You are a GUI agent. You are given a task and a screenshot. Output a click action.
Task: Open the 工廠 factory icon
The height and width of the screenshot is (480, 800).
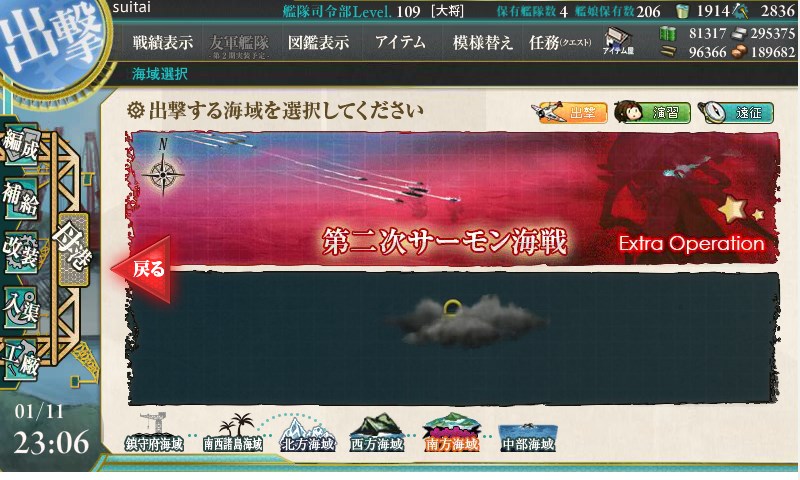(20, 361)
